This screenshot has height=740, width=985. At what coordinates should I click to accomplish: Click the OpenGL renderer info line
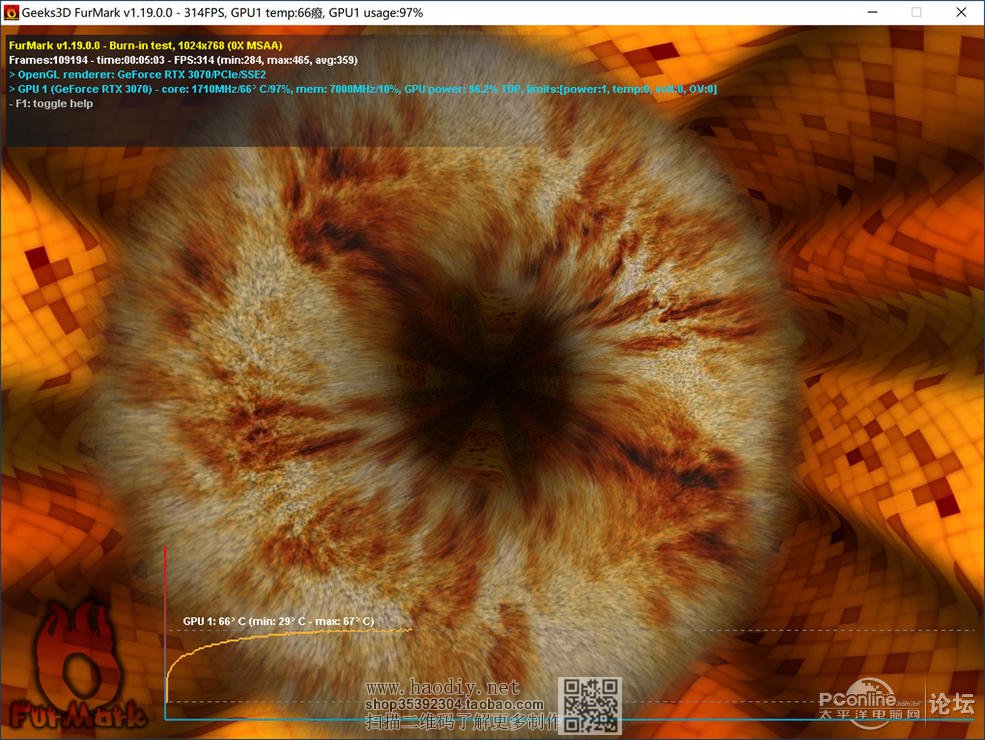point(137,75)
